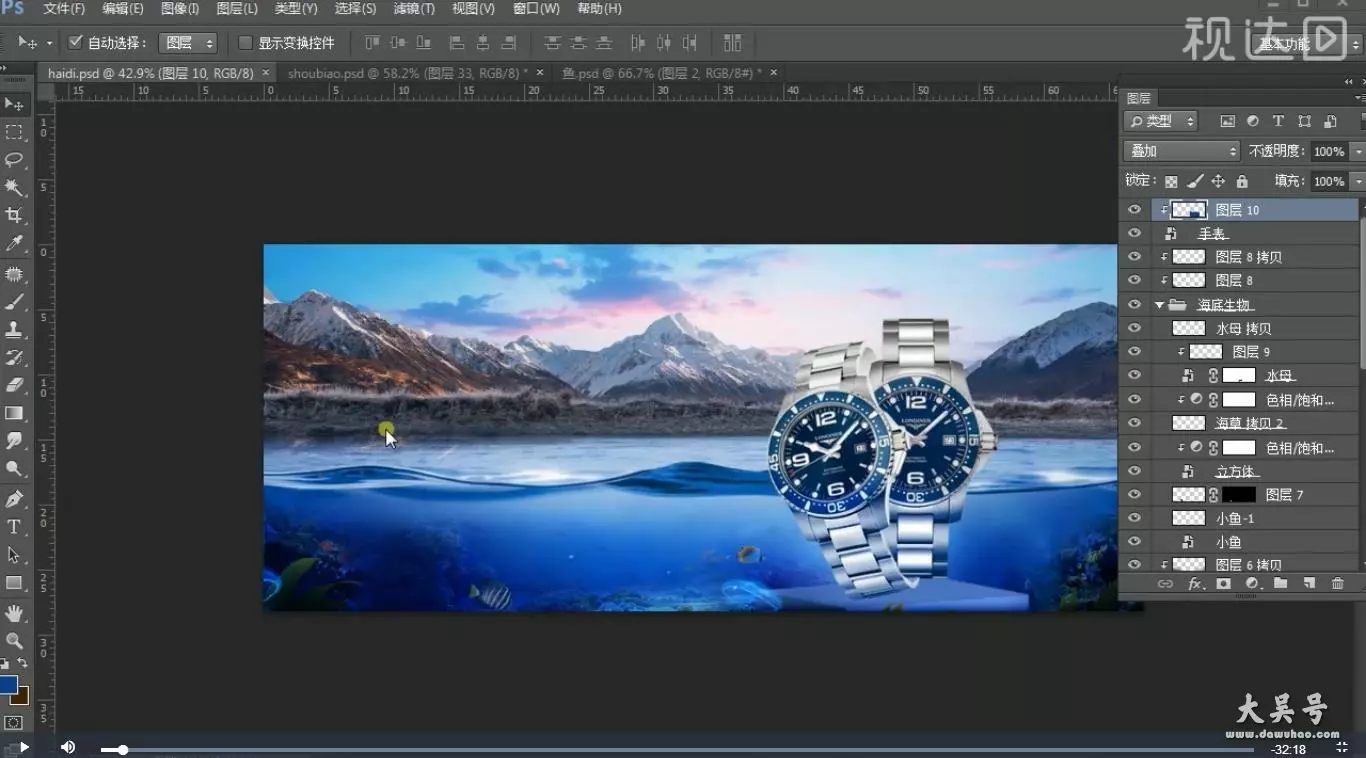Viewport: 1366px width, 758px height.
Task: Switch to the shoubiao.psd tab
Action: click(x=408, y=73)
